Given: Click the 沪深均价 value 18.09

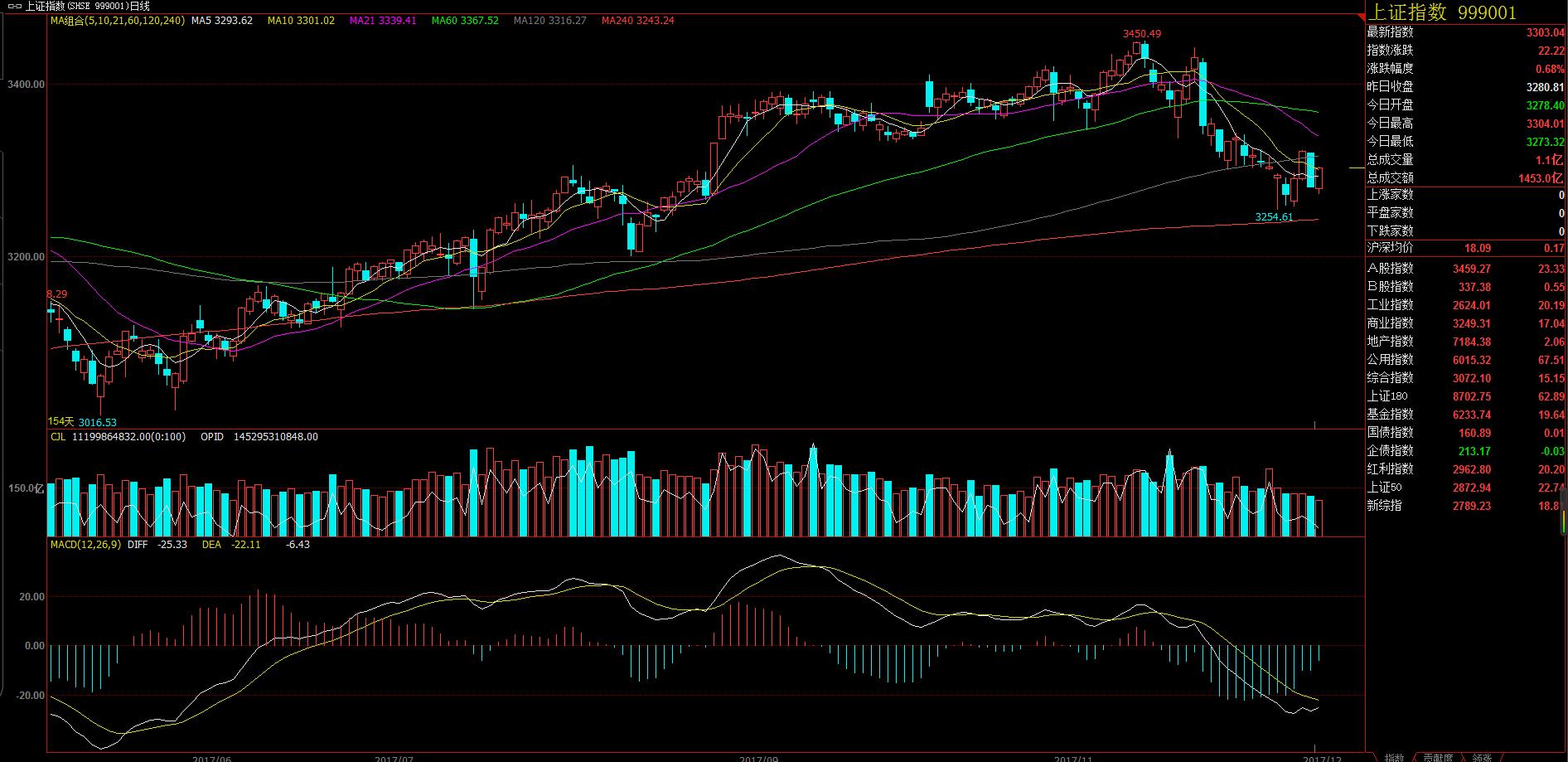Looking at the screenshot, I should point(1478,248).
